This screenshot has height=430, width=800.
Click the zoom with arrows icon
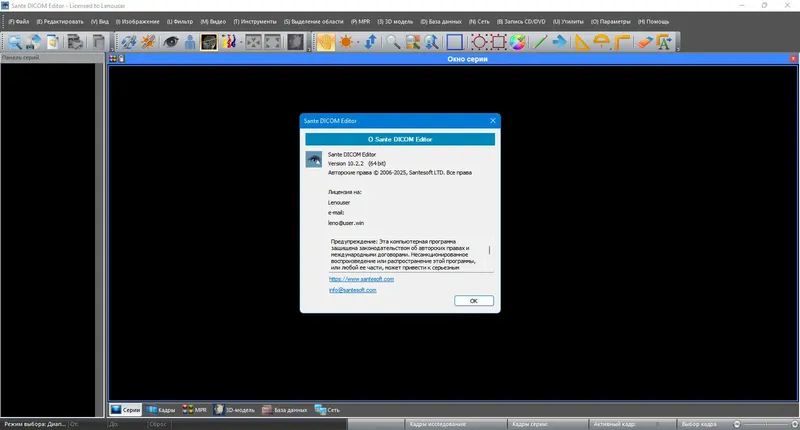[x=432, y=42]
